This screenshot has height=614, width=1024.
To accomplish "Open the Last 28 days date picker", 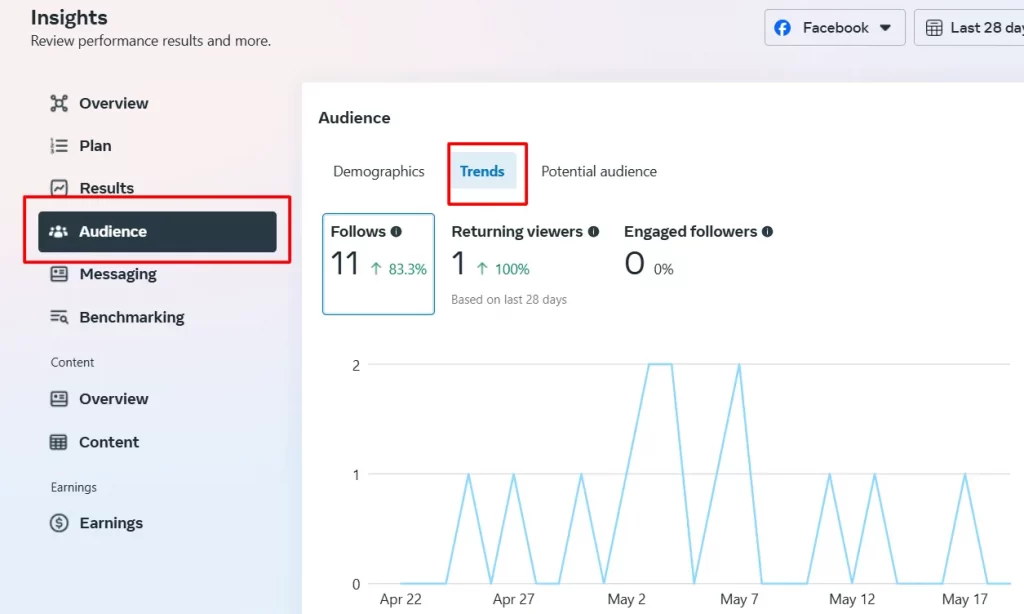I will [968, 28].
